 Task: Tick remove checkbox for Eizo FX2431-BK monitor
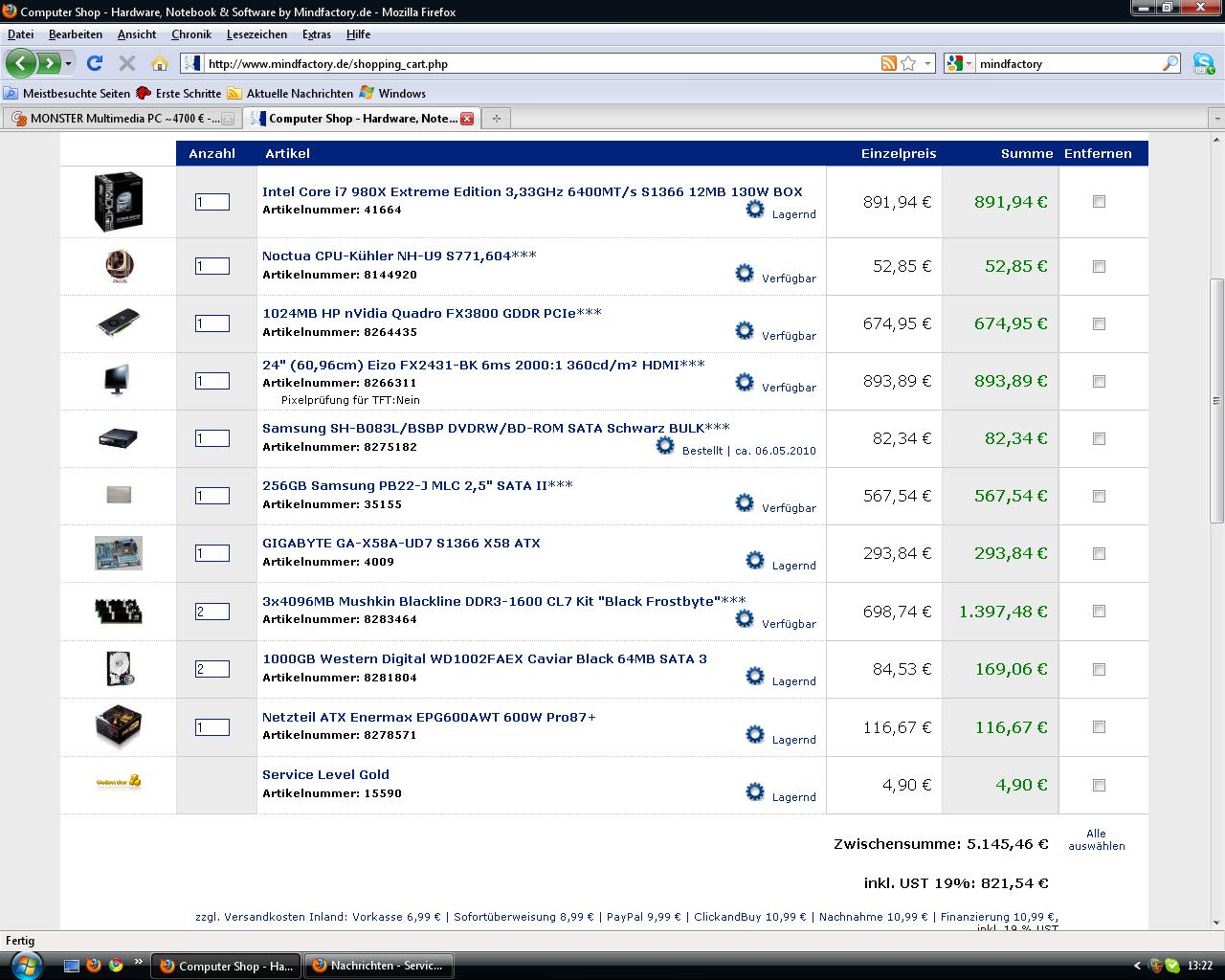tap(1099, 382)
